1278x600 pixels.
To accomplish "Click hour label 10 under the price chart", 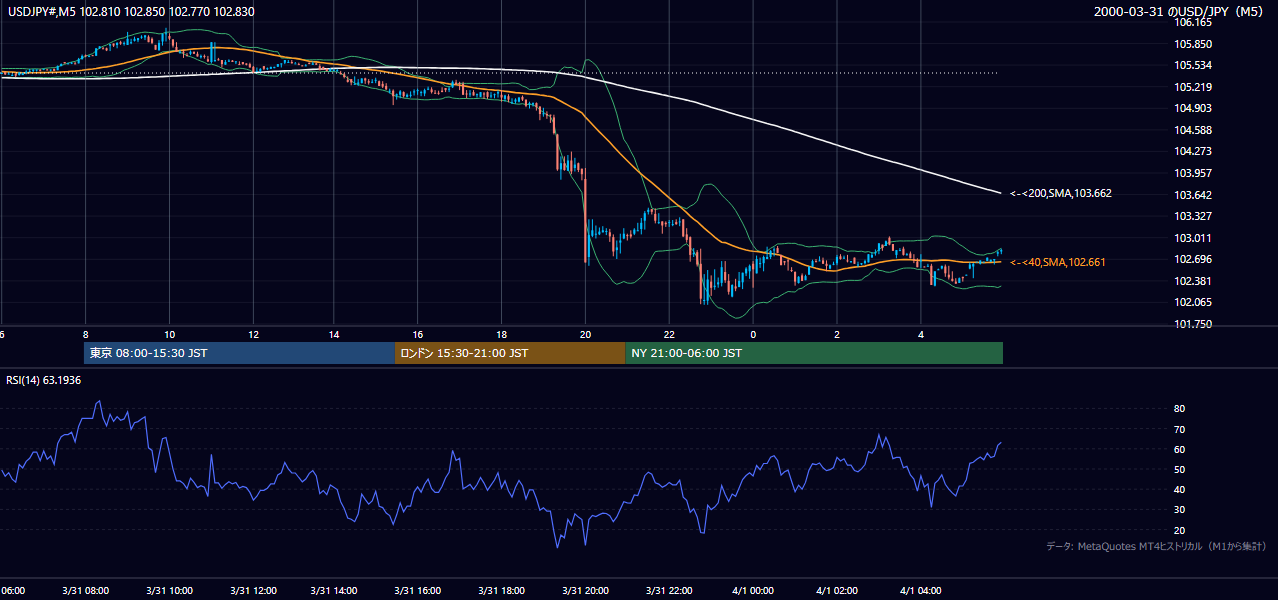I will coord(169,335).
